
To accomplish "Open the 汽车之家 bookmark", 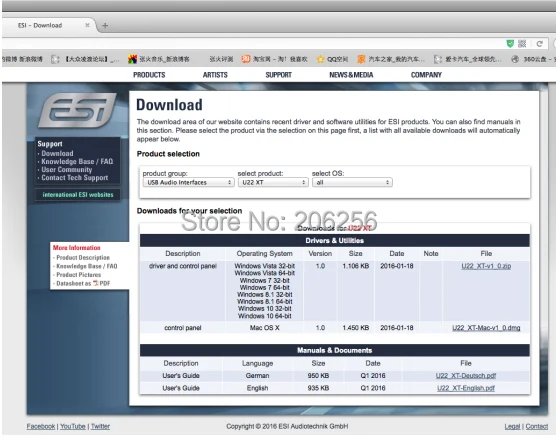I will [x=391, y=59].
